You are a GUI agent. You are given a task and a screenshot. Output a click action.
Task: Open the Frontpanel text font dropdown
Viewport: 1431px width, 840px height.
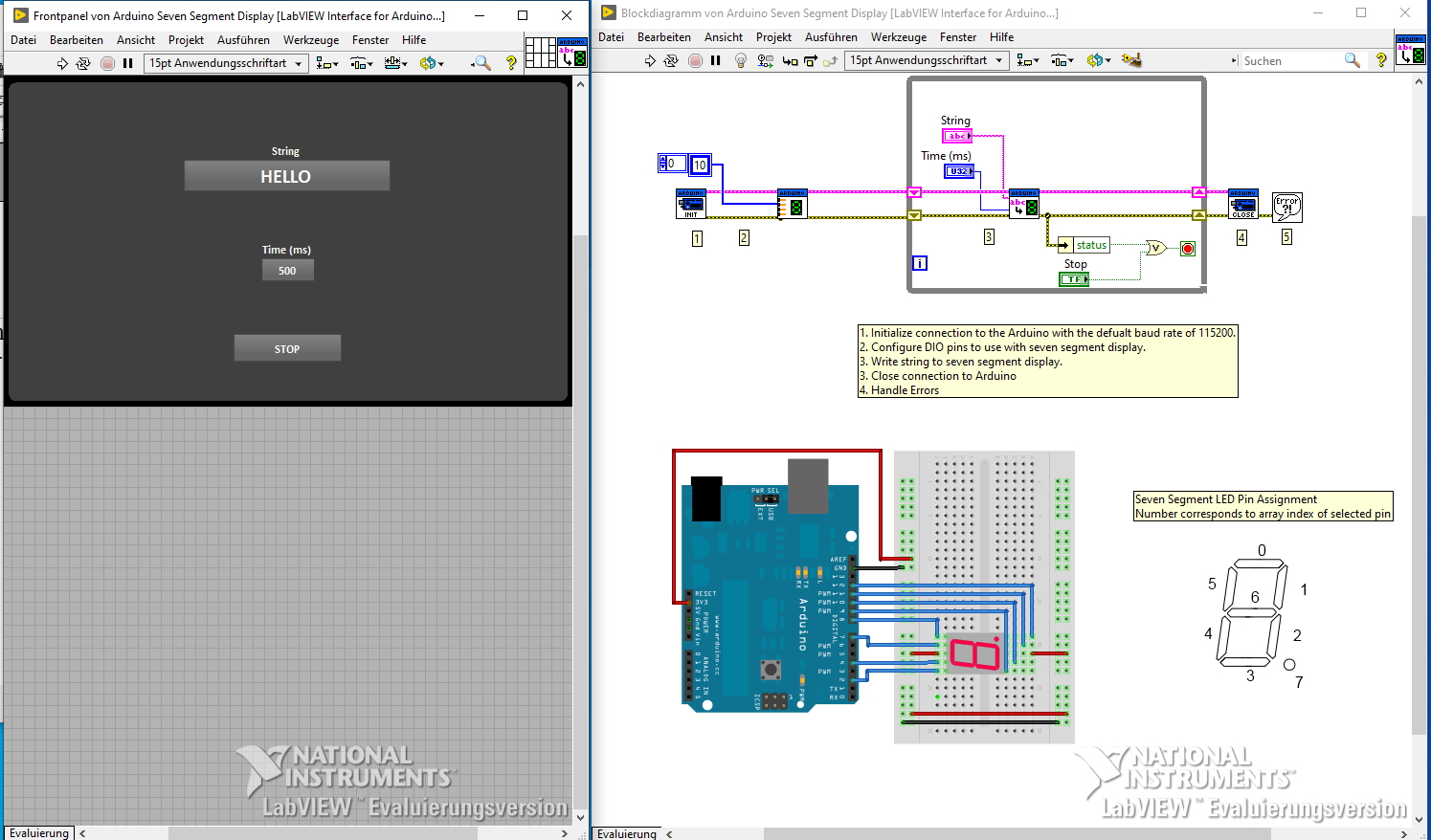[x=226, y=63]
